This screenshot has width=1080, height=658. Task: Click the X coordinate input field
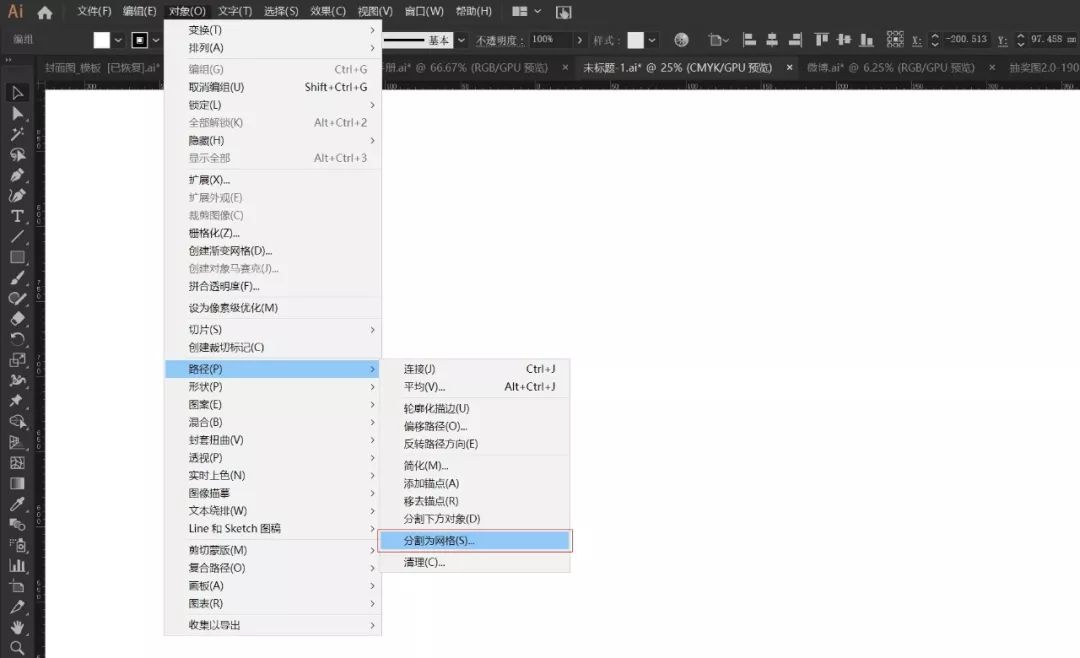pyautogui.click(x=965, y=40)
